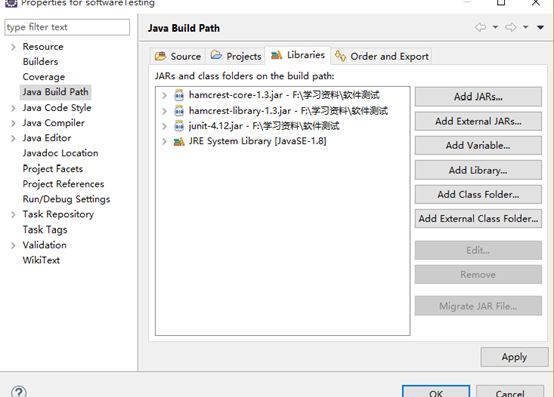Select the Task Repository label
The image size is (554, 397).
(x=58, y=214)
